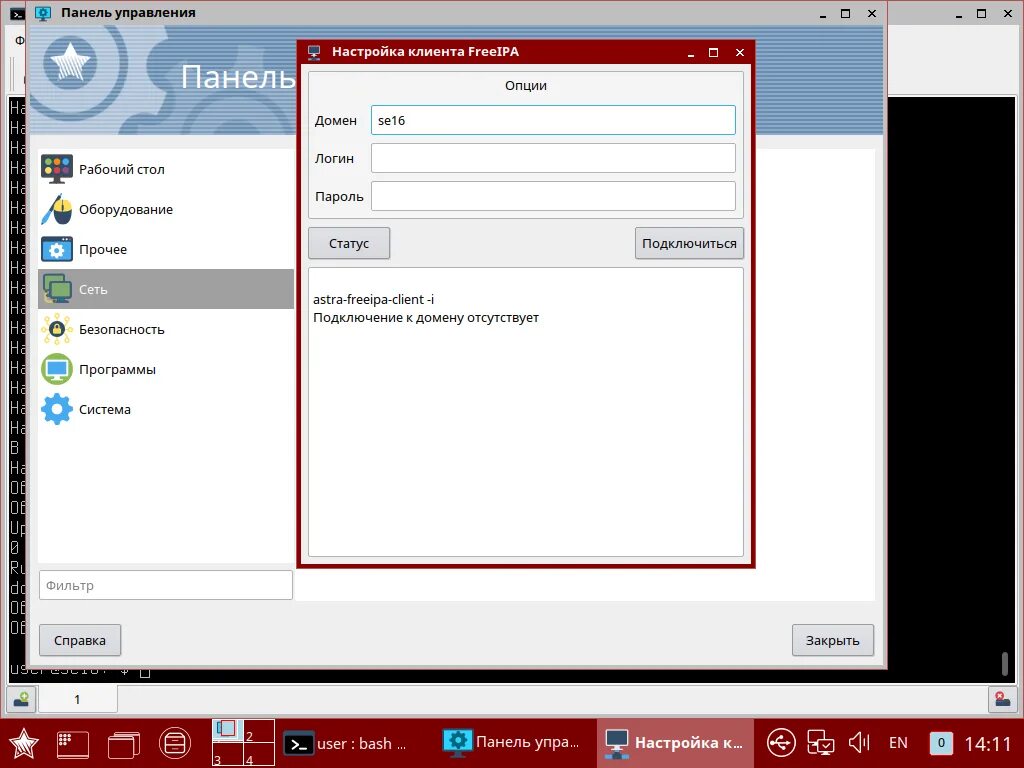The image size is (1024, 768).
Task: Close the Панель управления window
Action: [872, 13]
